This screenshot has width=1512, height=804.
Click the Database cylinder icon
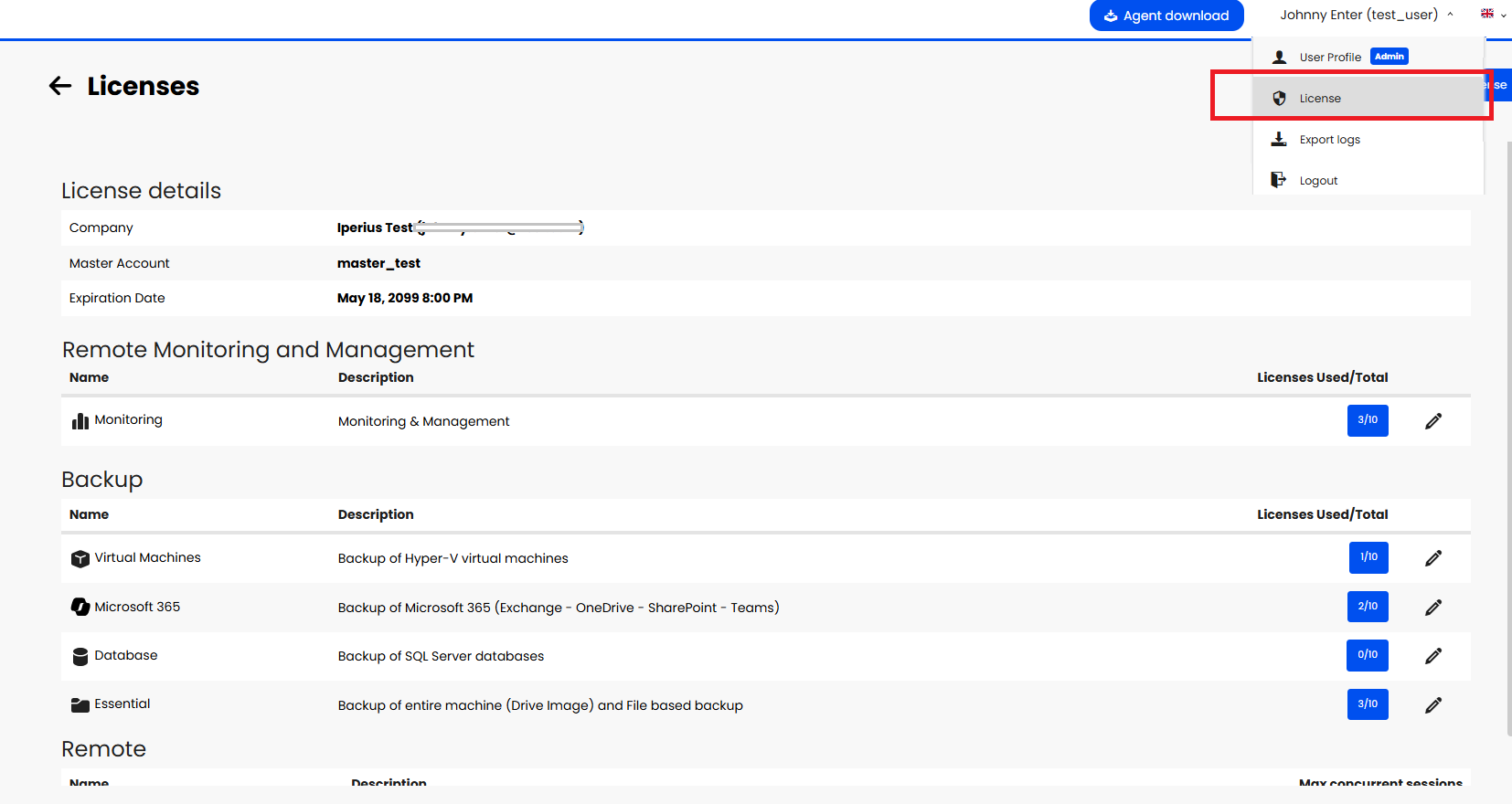click(80, 656)
